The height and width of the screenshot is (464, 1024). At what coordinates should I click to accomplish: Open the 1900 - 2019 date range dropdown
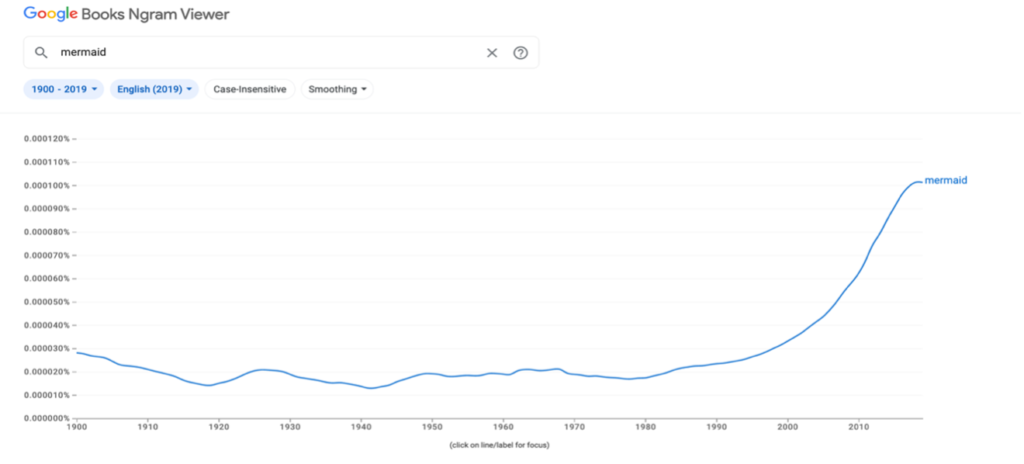(63, 89)
